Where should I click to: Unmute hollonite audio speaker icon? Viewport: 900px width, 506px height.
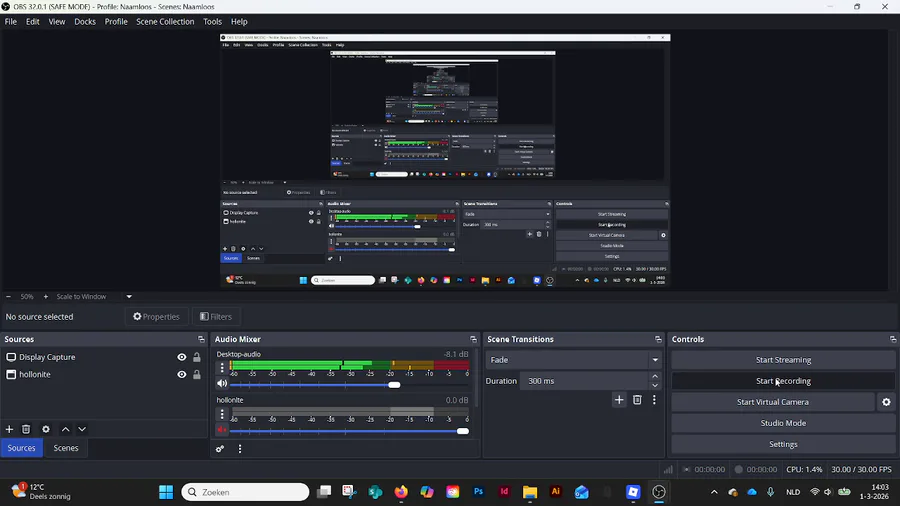(222, 430)
